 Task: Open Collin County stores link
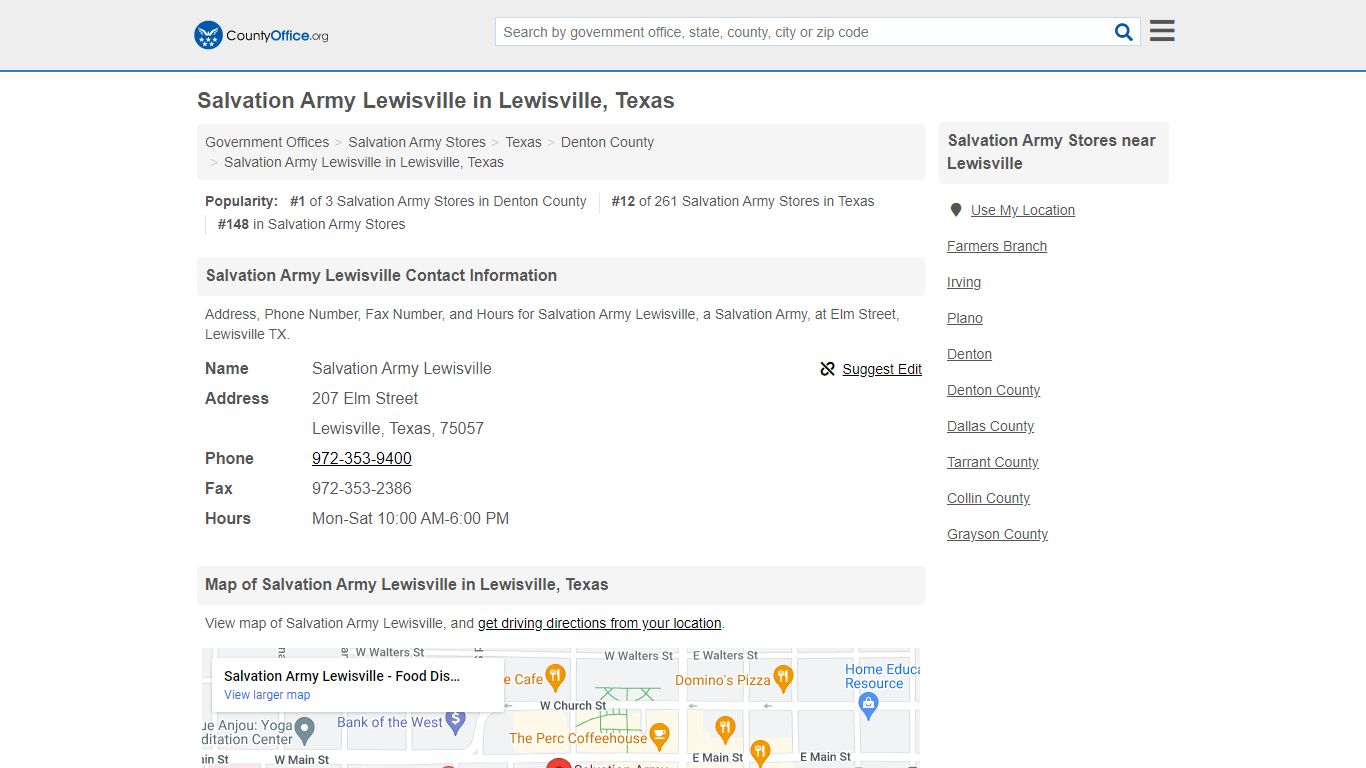point(988,498)
